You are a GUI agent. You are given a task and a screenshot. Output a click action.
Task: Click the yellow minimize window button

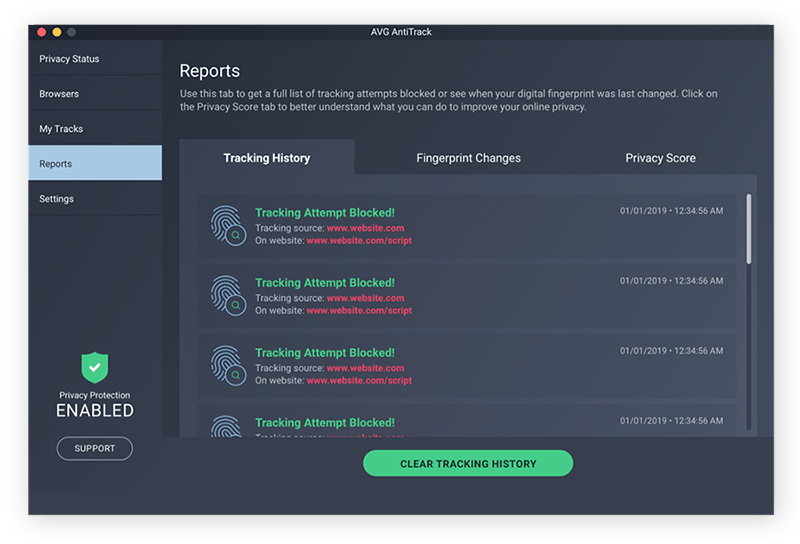pyautogui.click(x=57, y=32)
